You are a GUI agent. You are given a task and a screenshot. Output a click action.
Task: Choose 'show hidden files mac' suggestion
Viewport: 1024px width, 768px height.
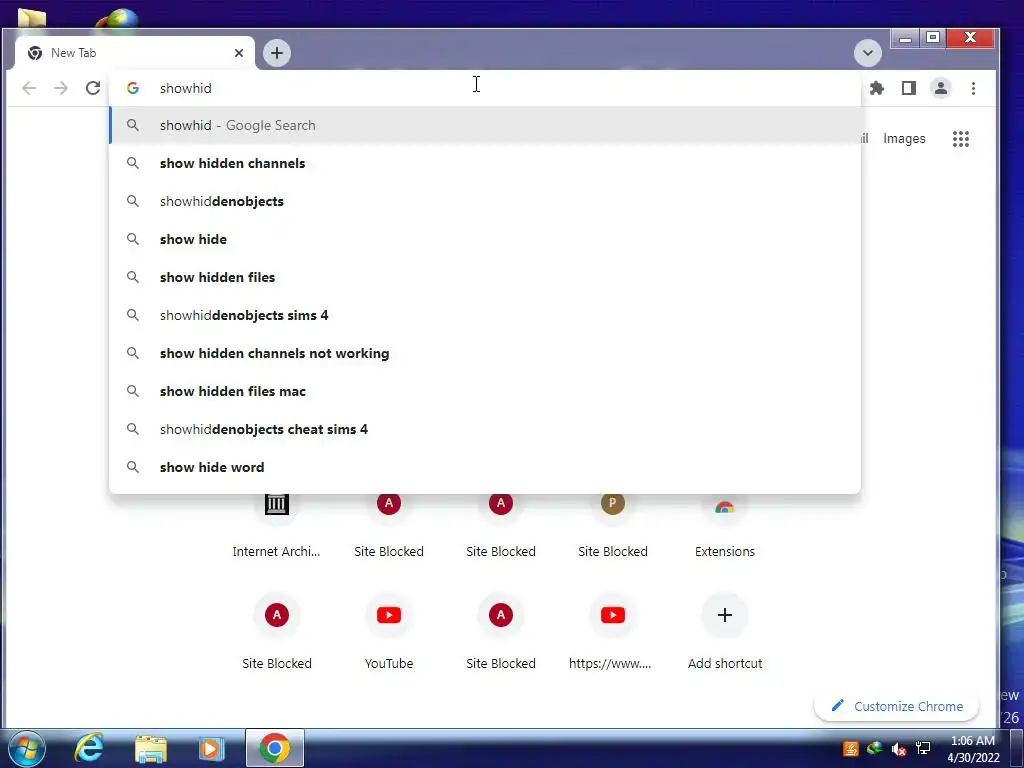click(x=485, y=391)
